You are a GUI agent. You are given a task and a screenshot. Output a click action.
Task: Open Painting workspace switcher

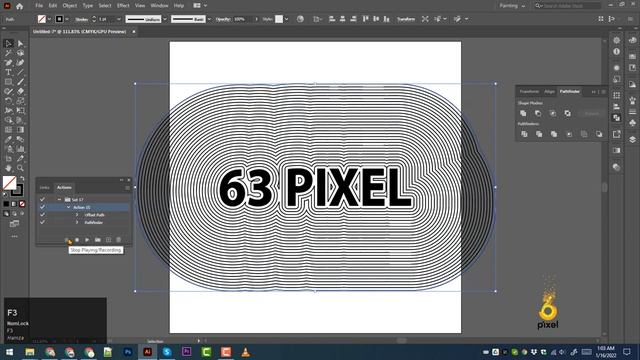(x=512, y=6)
